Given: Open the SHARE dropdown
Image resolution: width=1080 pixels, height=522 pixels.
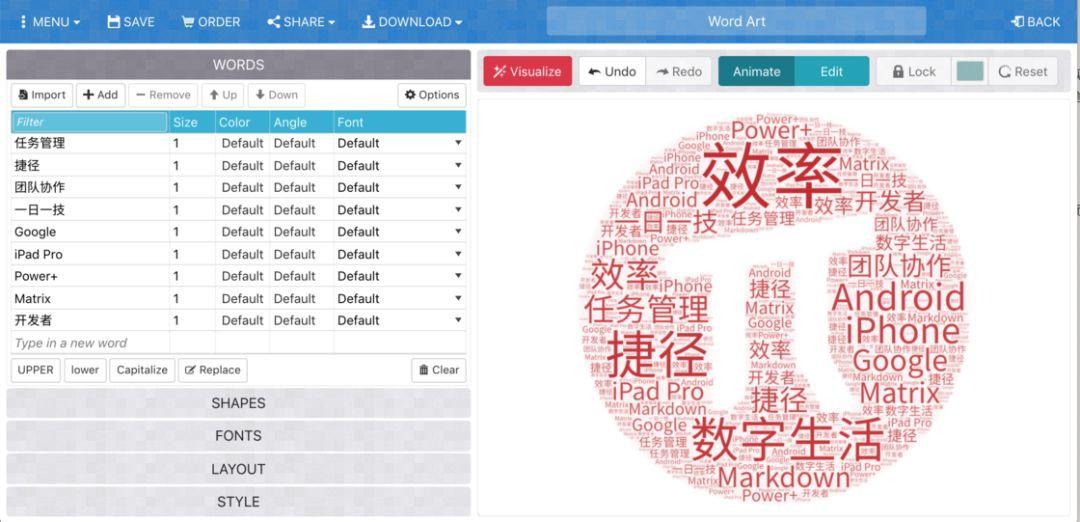Looking at the screenshot, I should click(301, 22).
